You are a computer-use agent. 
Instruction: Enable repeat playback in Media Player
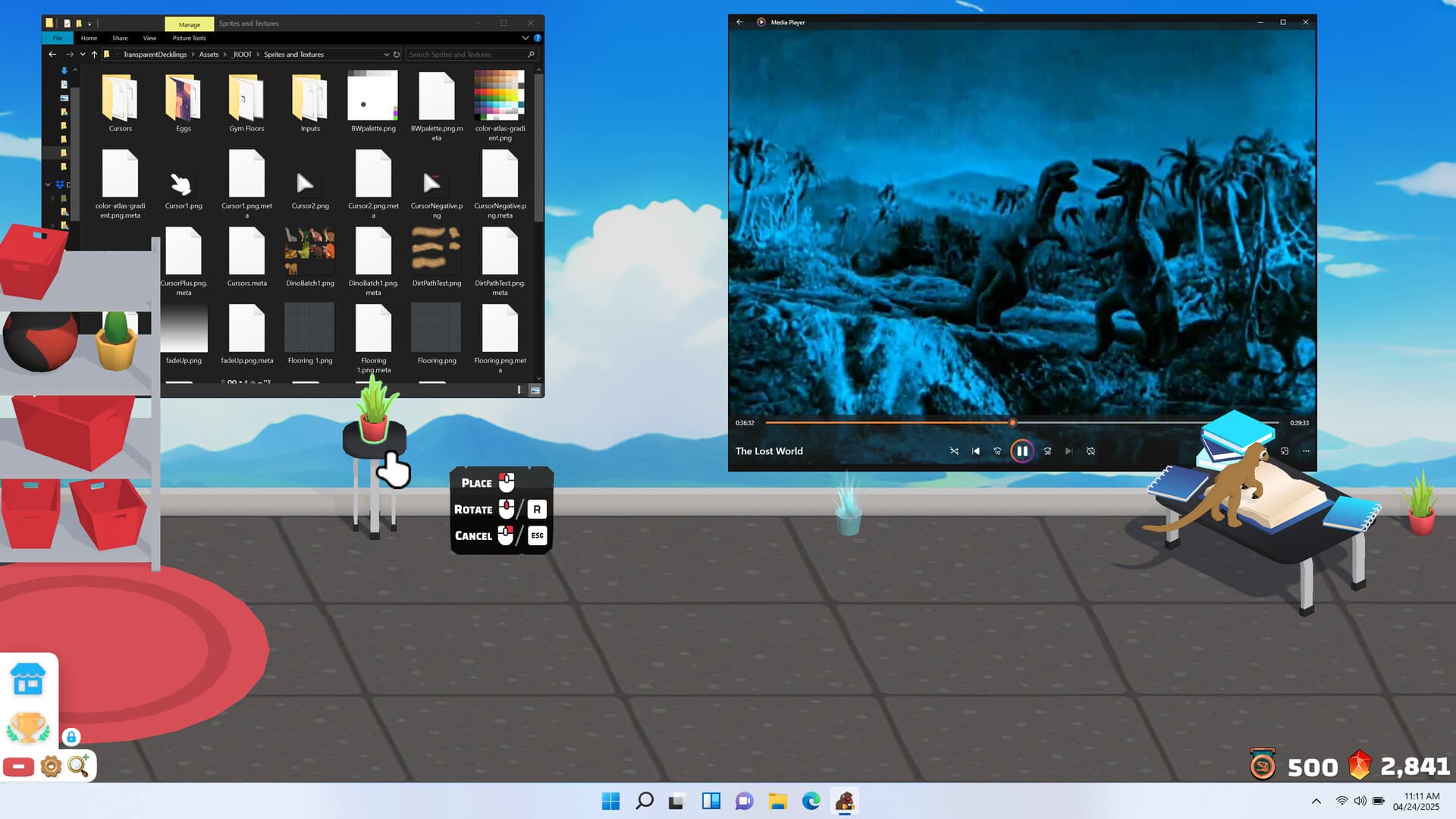(x=1090, y=450)
